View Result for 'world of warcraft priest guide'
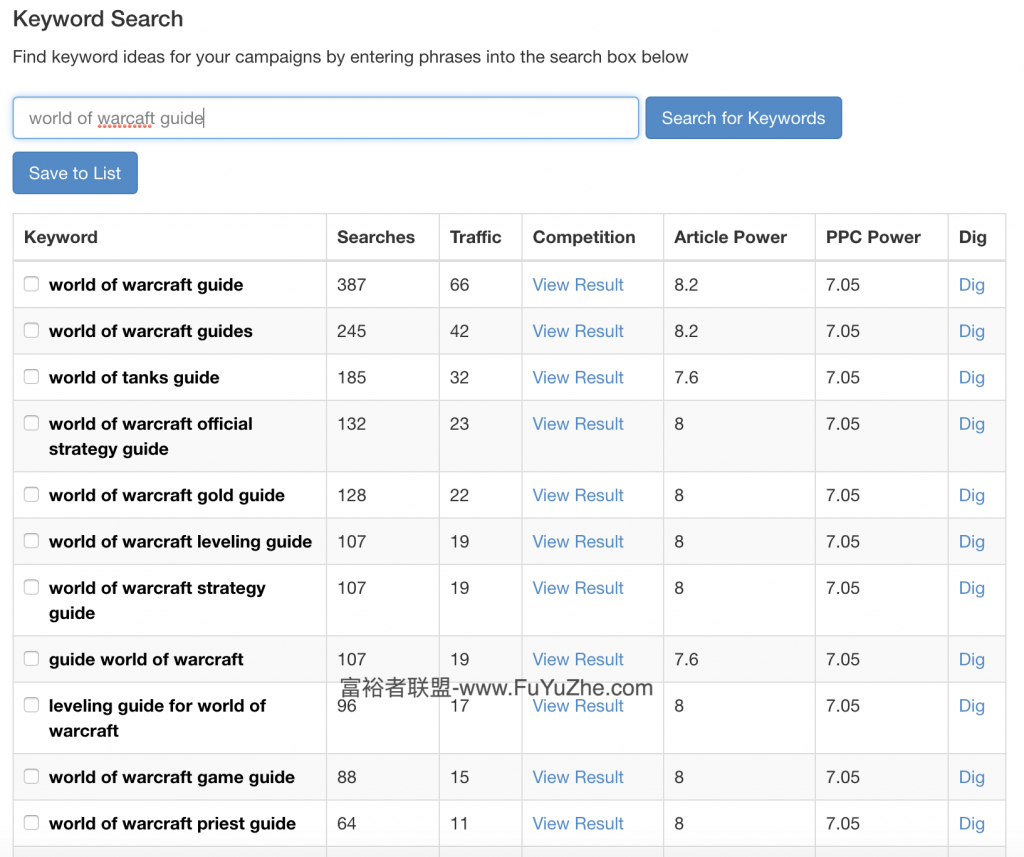Image resolution: width=1024 pixels, height=857 pixels. pos(578,824)
